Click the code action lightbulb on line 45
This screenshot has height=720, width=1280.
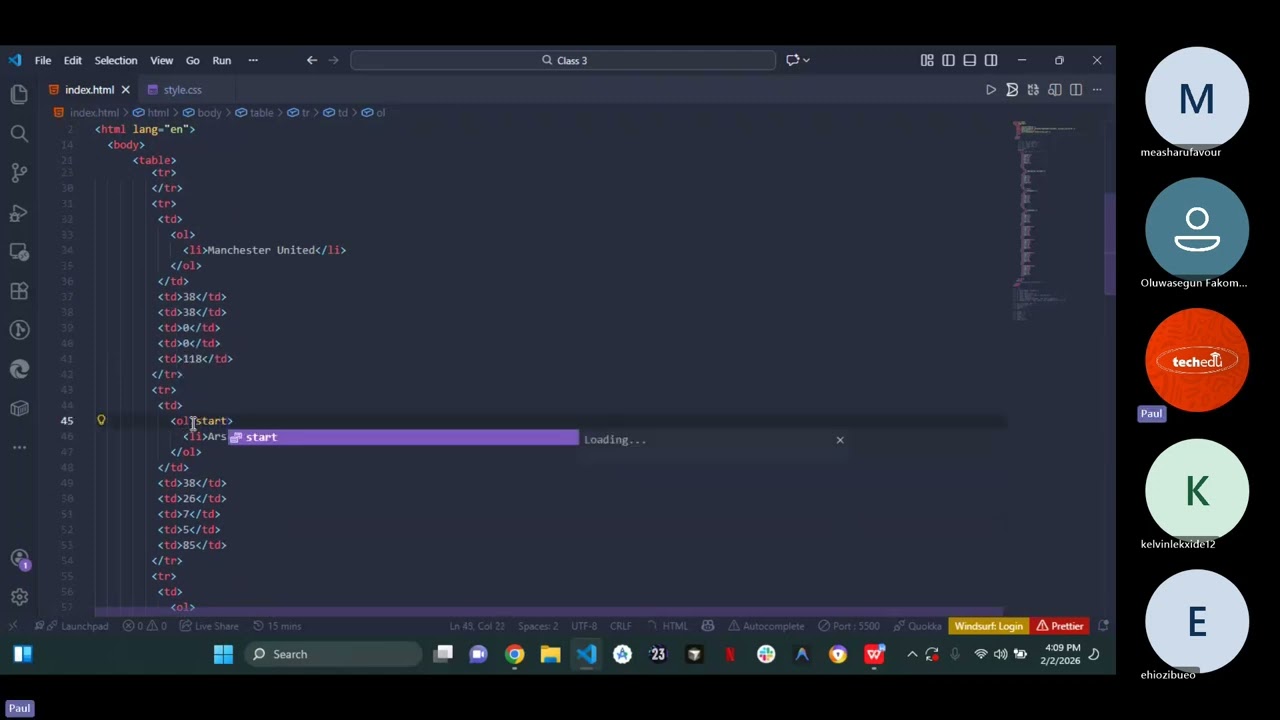pyautogui.click(x=101, y=421)
